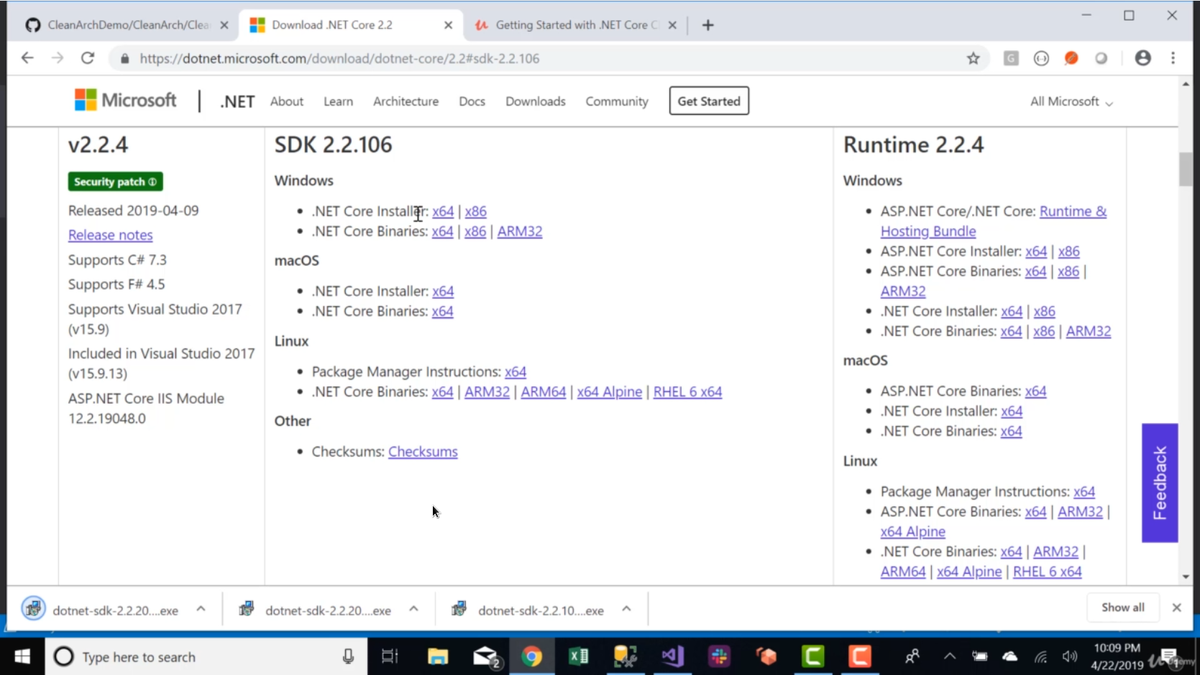The width and height of the screenshot is (1200, 675).
Task: Click the Feedback side button
Action: tap(1160, 483)
